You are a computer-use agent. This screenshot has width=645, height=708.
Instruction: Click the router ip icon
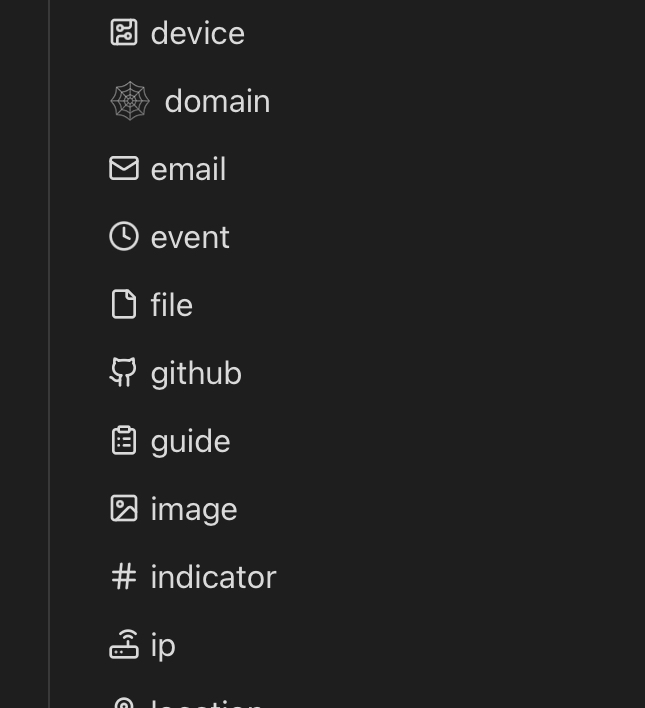124,644
